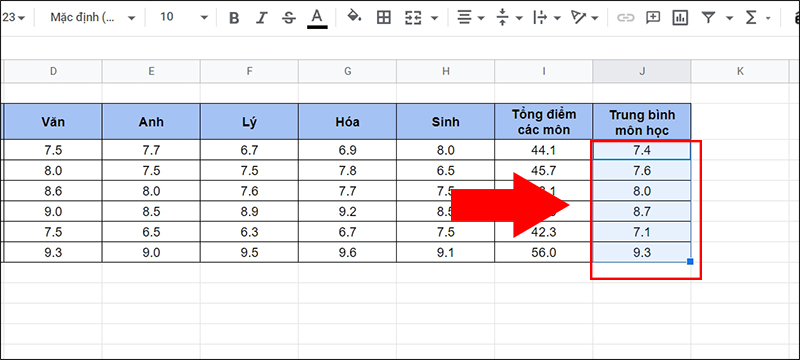
Task: Open the text color picker
Action: click(317, 18)
